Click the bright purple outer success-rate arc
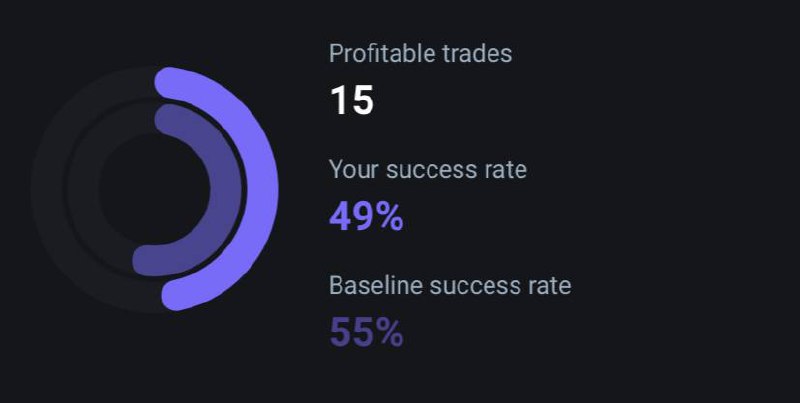The width and height of the screenshot is (800, 403). click(x=262, y=188)
